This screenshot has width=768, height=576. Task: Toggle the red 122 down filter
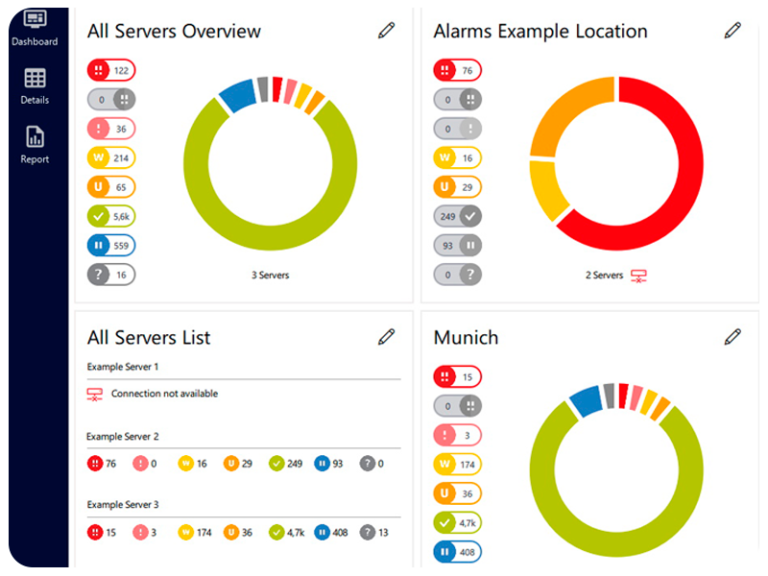tap(111, 71)
